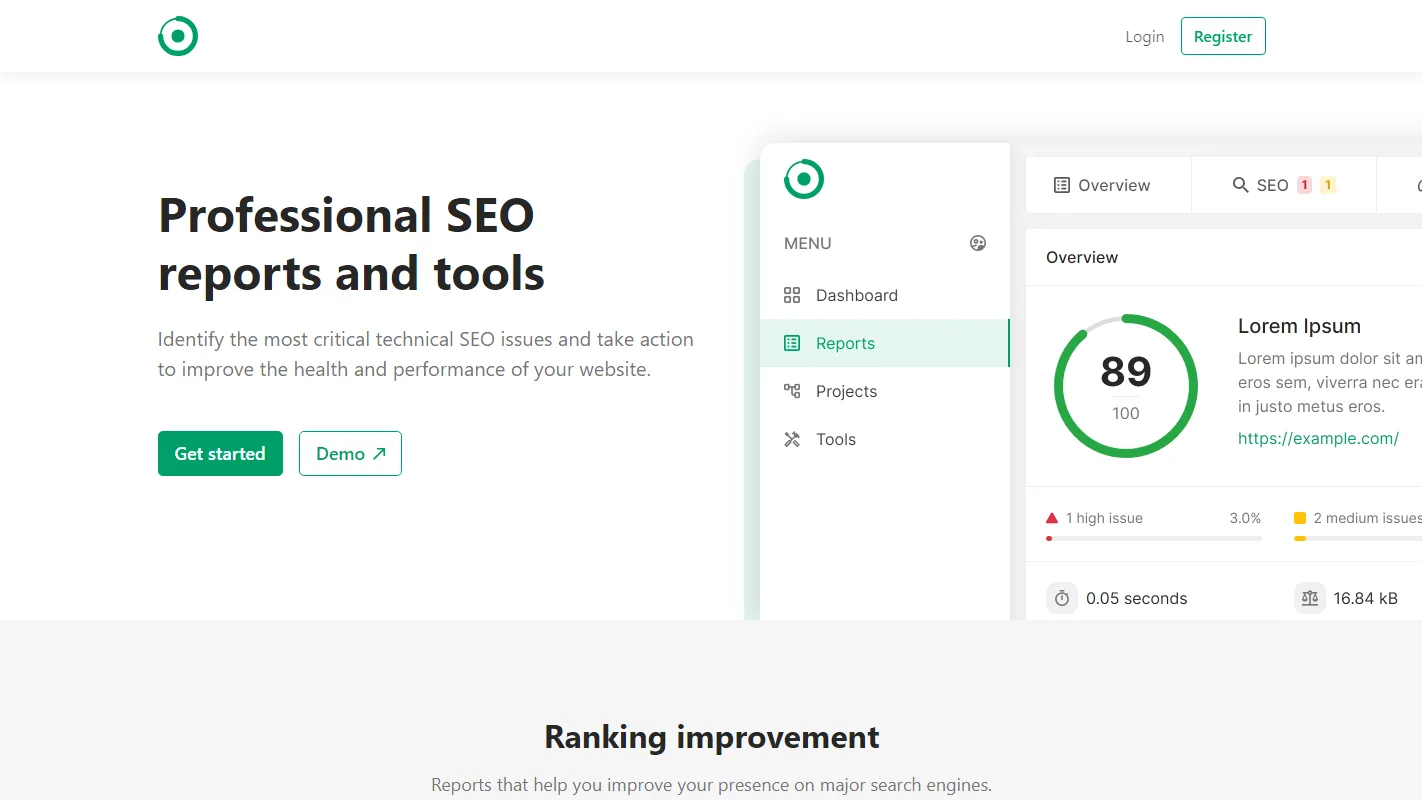
Task: Switch to the SEO tab
Action: [1272, 185]
